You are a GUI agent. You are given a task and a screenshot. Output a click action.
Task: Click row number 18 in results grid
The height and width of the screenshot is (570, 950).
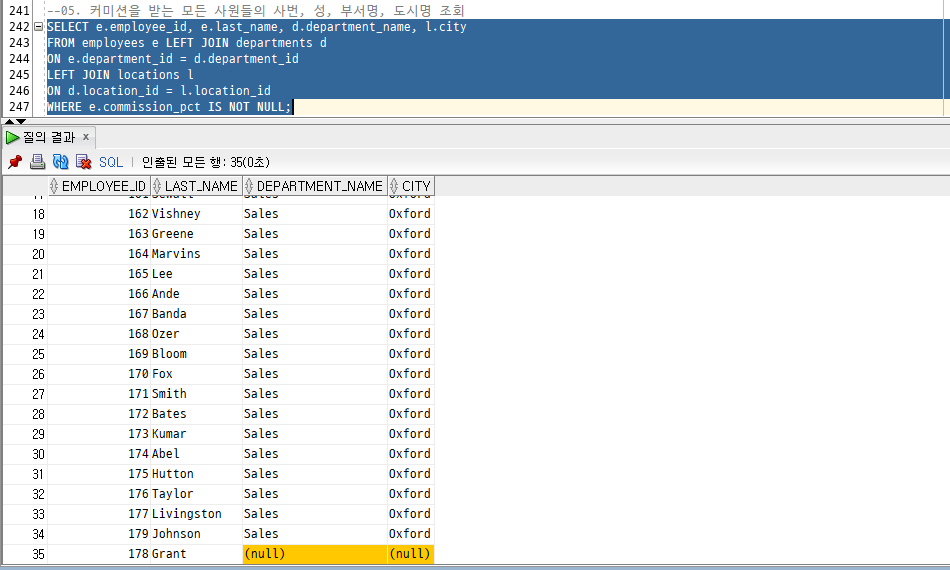[25, 214]
